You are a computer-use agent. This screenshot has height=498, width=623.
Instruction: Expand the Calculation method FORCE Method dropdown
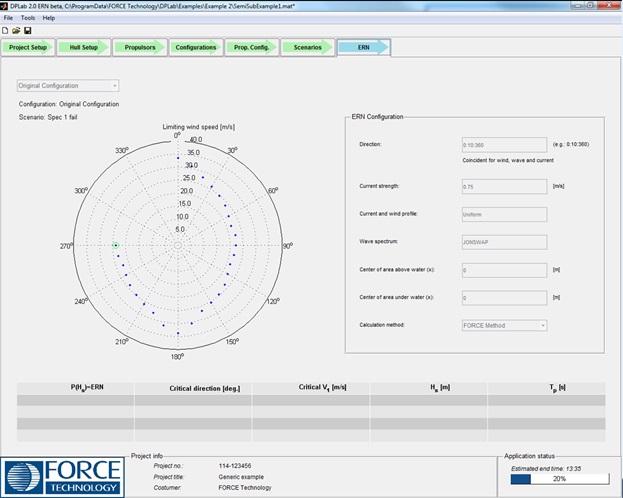point(504,326)
